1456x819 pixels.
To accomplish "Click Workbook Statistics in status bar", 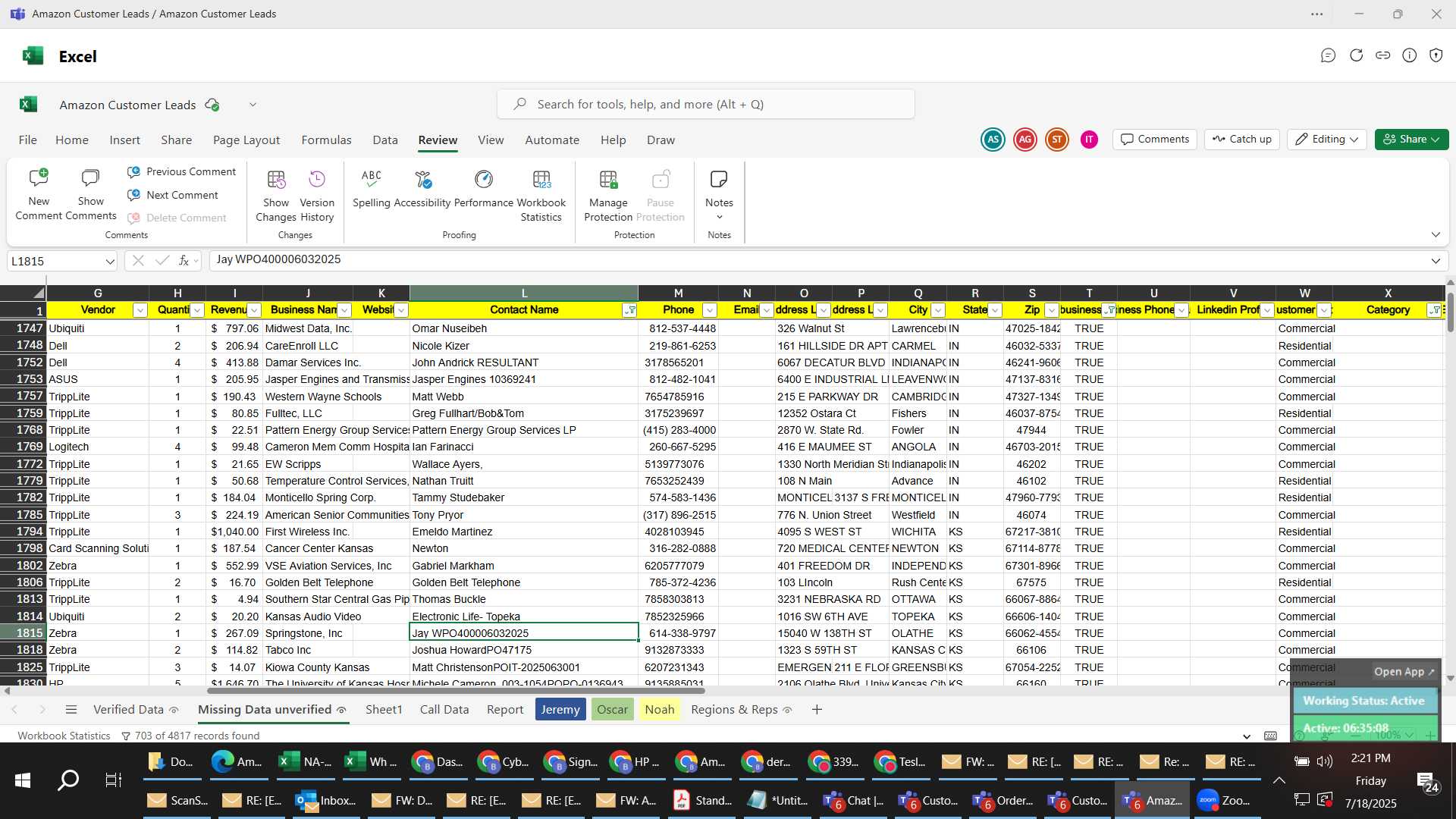I will click(64, 736).
